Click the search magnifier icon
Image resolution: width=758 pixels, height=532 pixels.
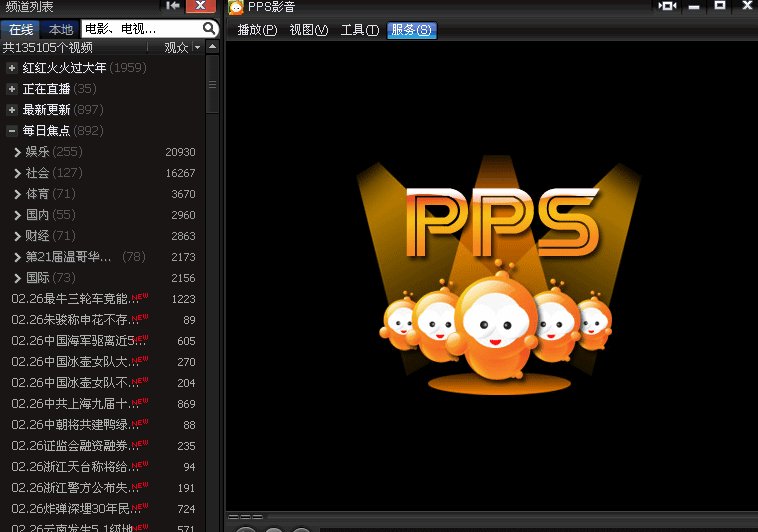pyautogui.click(x=209, y=29)
